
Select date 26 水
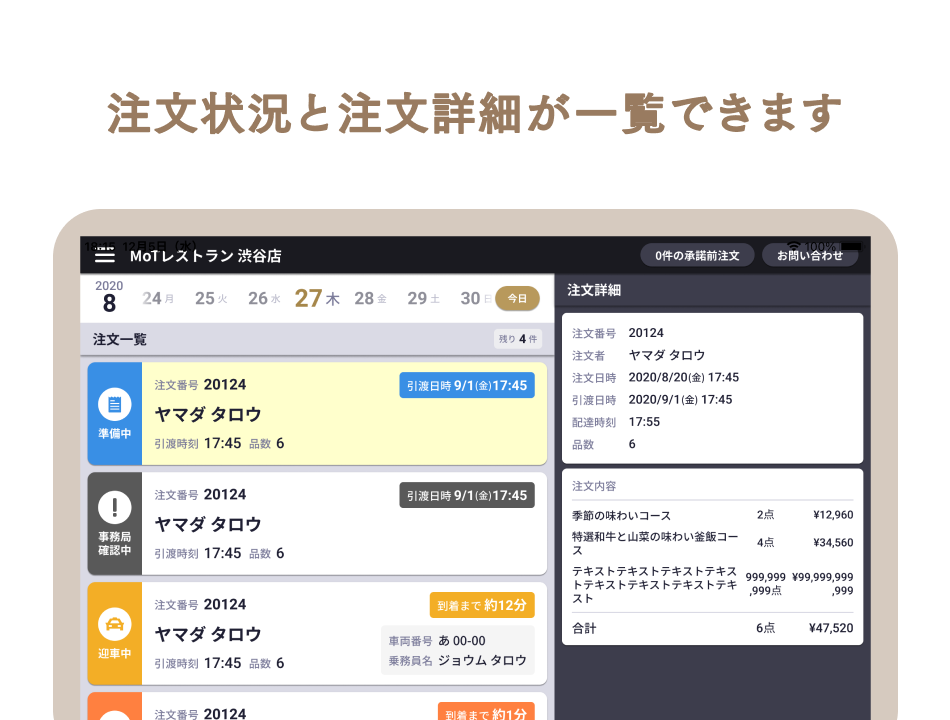coord(264,298)
